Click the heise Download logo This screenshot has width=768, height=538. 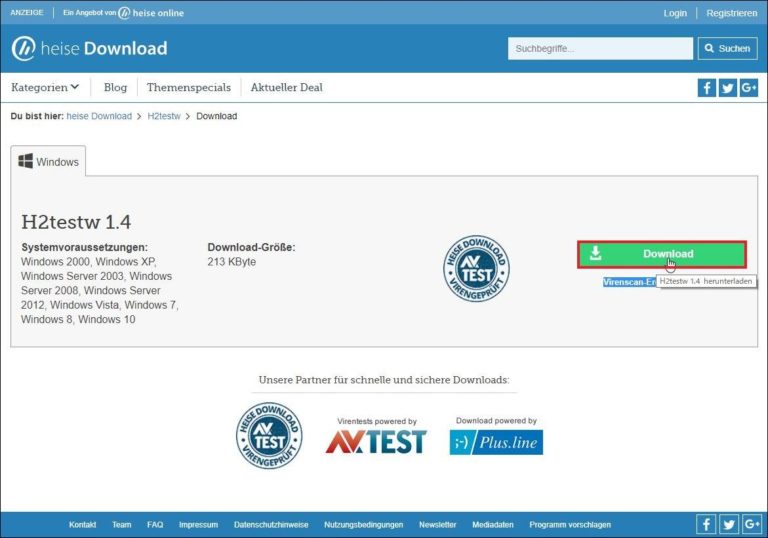[x=89, y=49]
